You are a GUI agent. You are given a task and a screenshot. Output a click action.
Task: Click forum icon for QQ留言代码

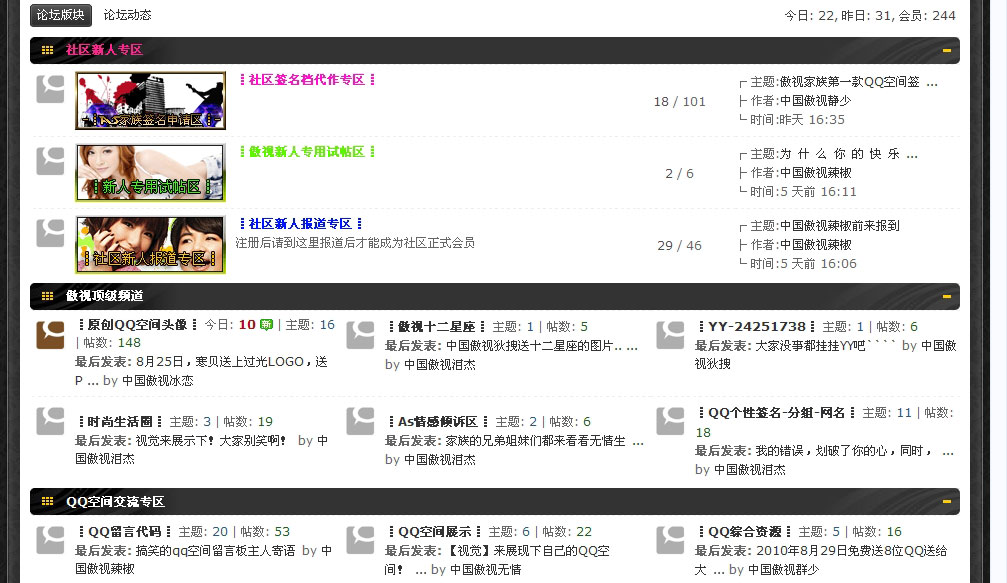click(x=50, y=540)
